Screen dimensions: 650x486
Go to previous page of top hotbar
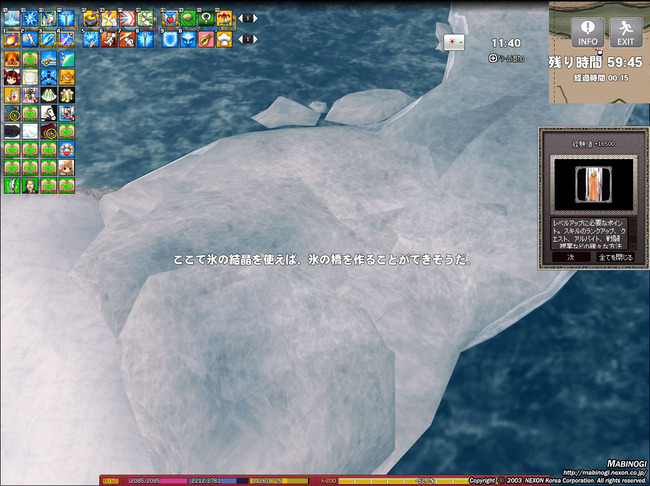(x=240, y=19)
